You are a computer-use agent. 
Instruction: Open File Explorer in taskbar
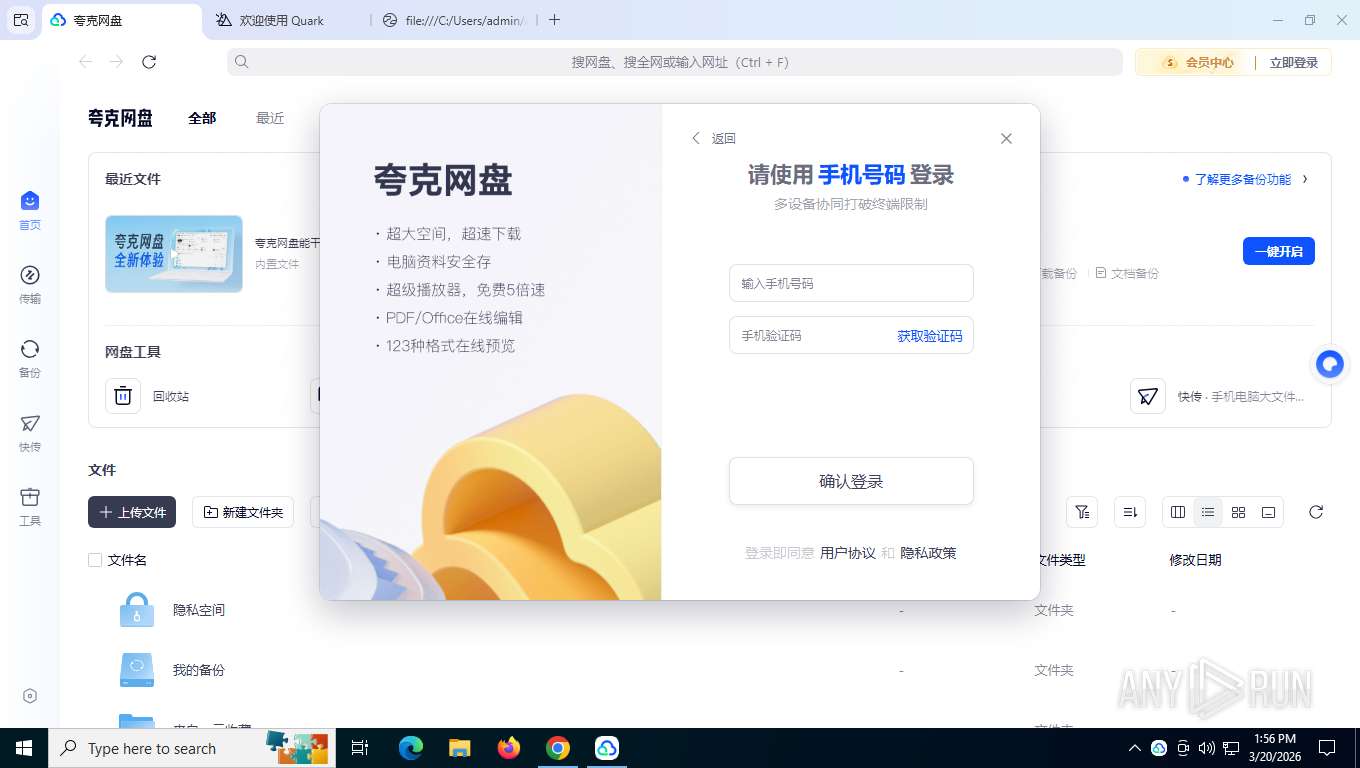pyautogui.click(x=459, y=748)
